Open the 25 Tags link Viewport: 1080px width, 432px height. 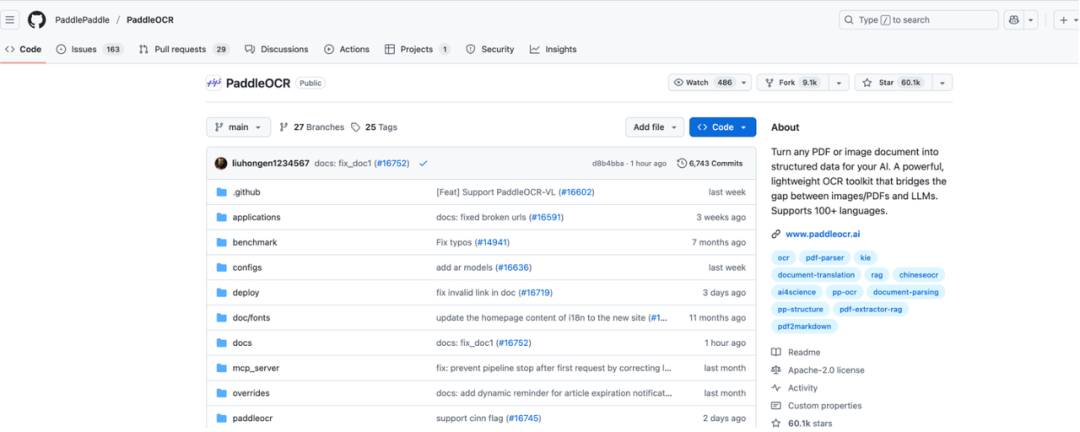click(374, 127)
